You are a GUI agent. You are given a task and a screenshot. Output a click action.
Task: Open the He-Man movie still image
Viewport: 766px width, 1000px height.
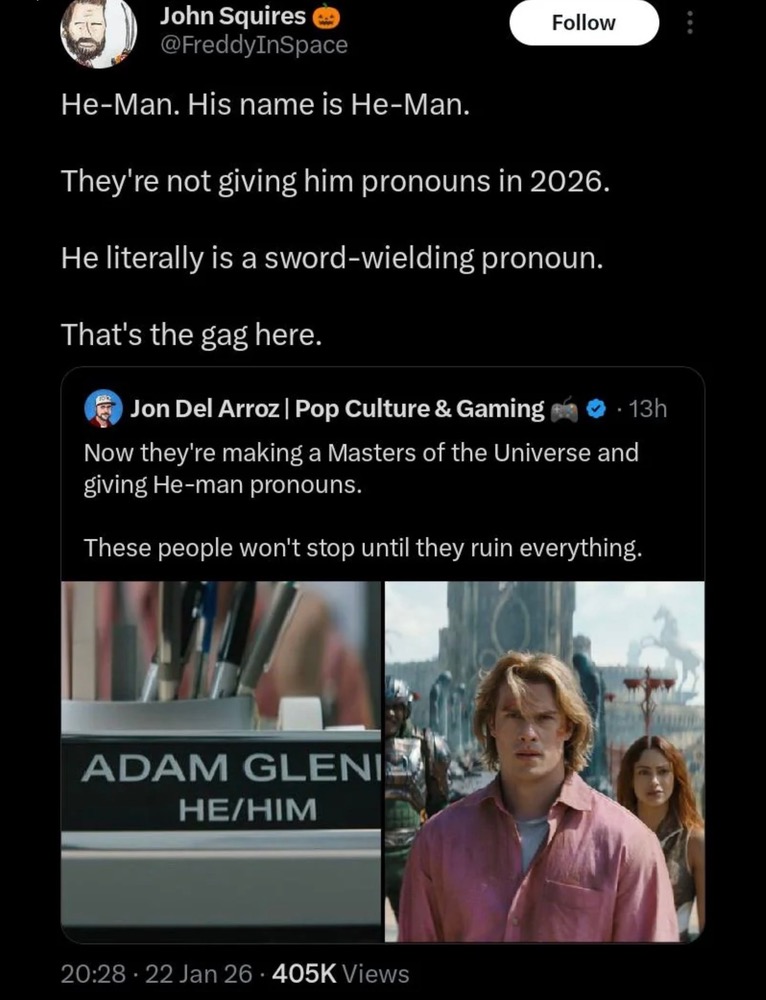[545, 761]
